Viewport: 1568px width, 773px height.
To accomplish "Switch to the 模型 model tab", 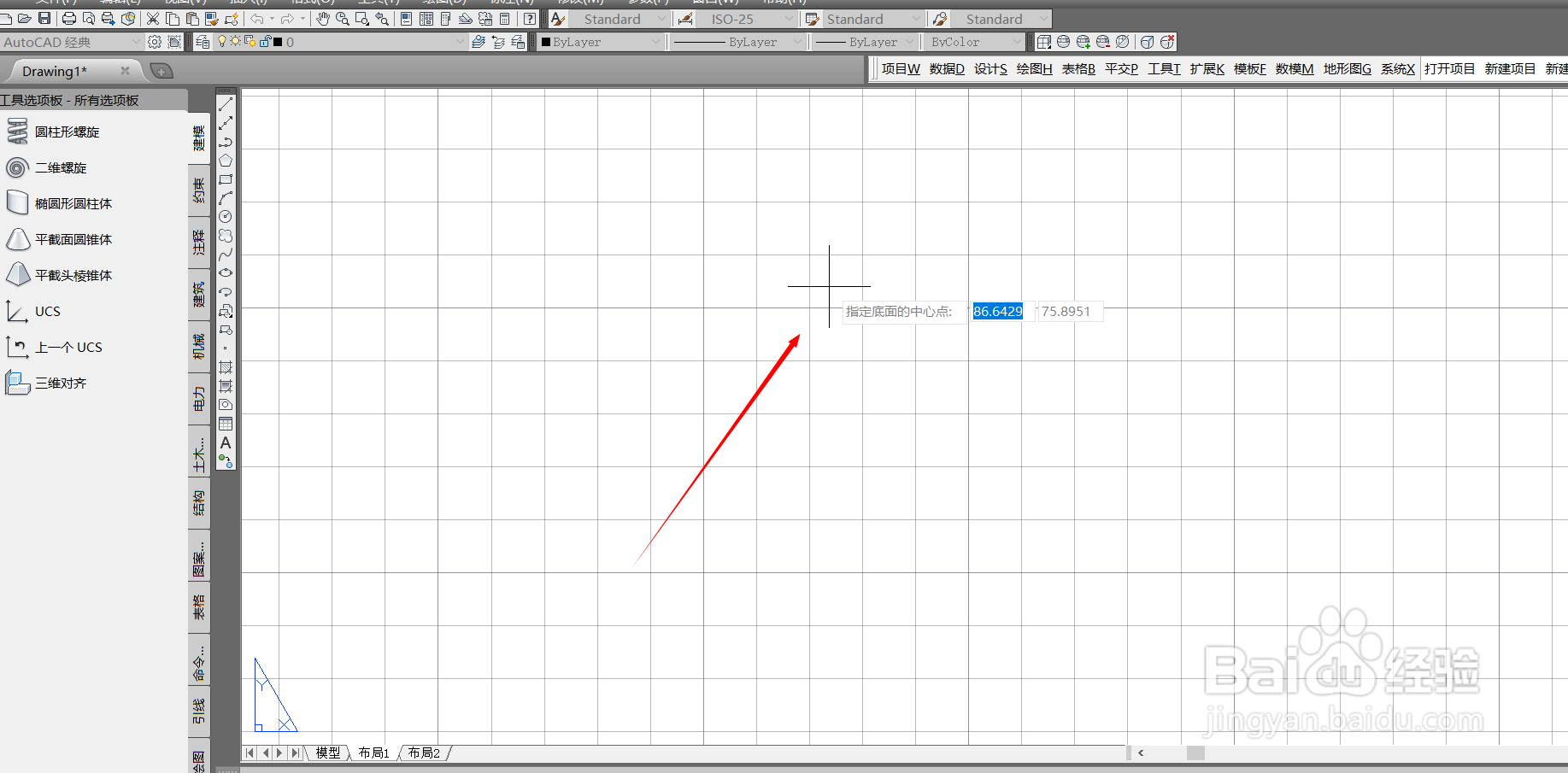I will click(328, 753).
